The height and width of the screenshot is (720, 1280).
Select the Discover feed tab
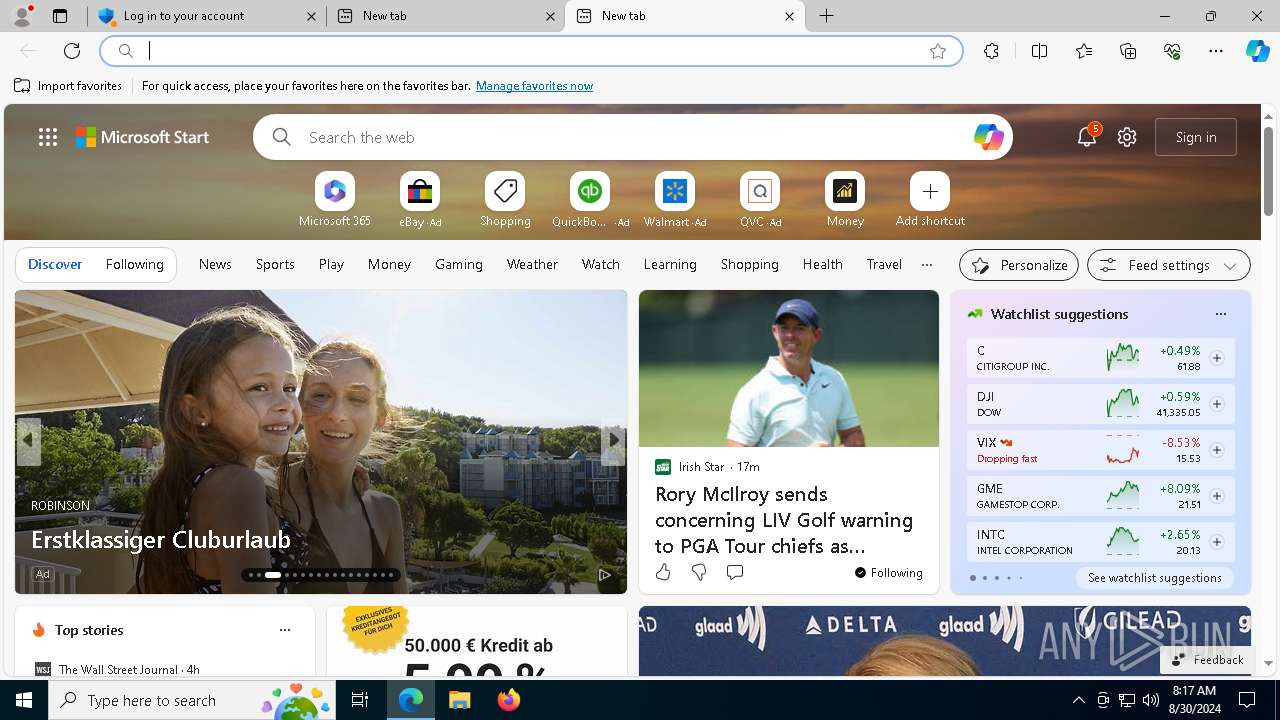tap(55, 265)
